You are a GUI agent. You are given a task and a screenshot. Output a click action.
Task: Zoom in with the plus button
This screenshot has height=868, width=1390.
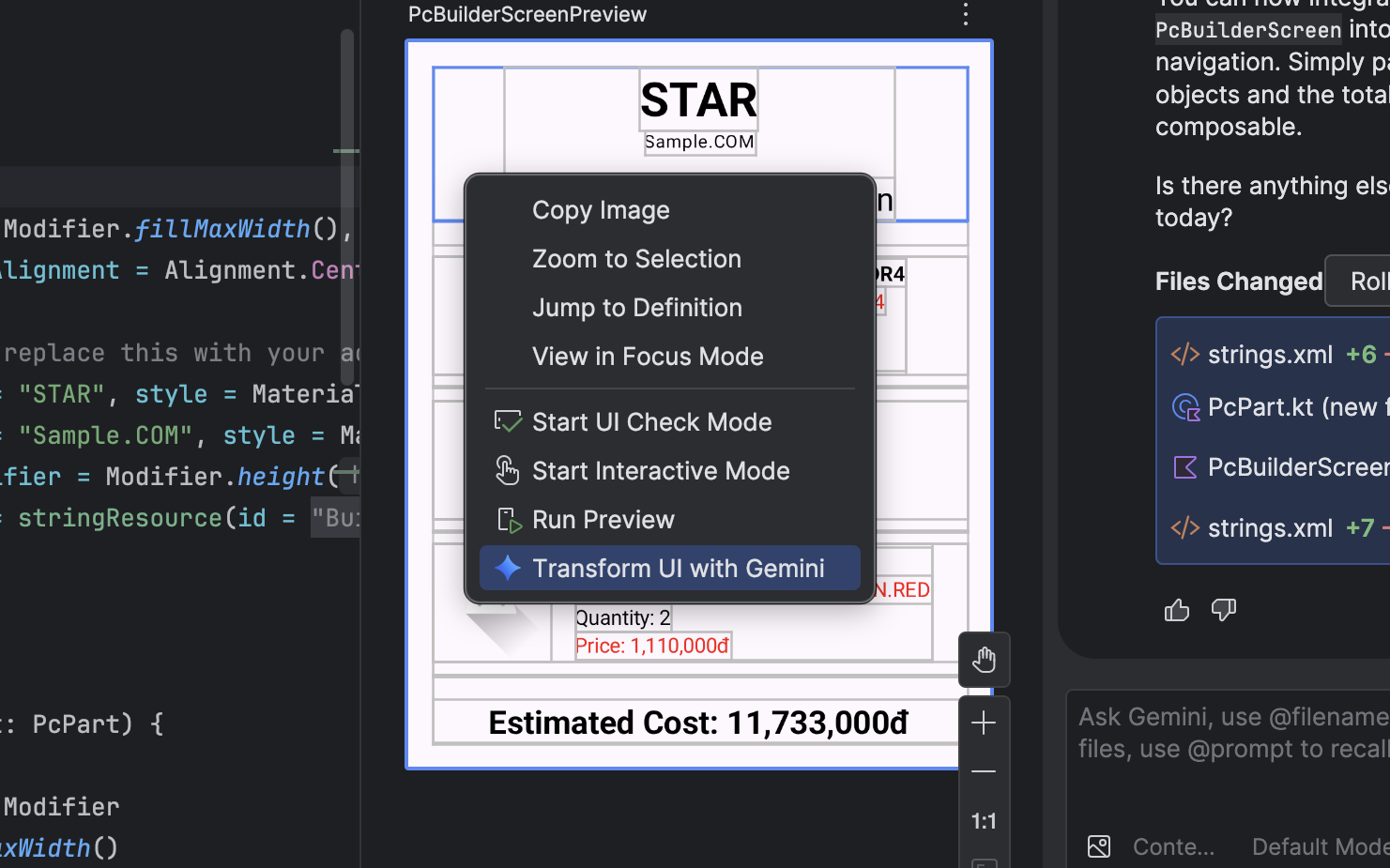click(x=984, y=723)
